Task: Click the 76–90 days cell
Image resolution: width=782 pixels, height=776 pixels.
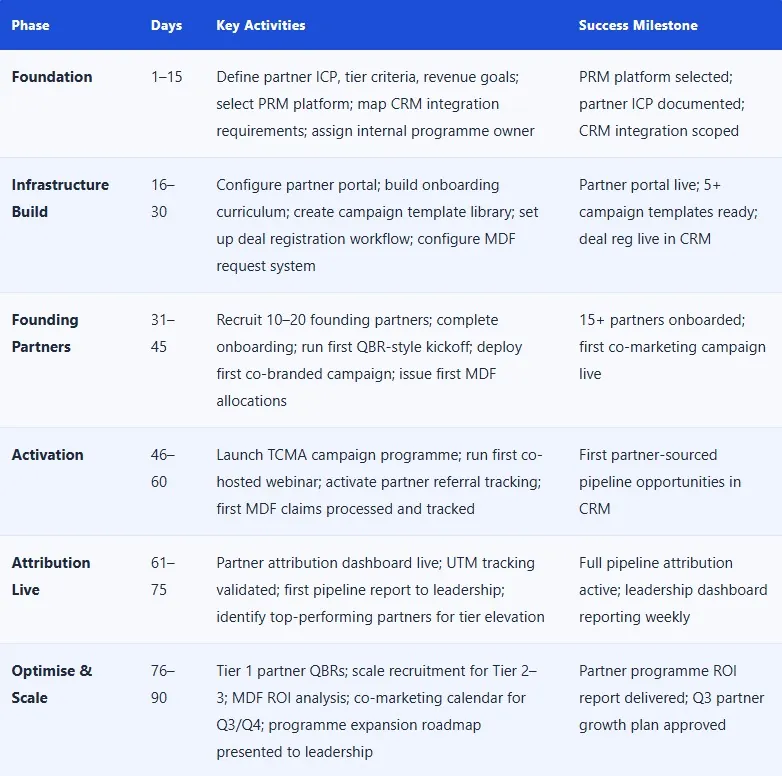Action: pyautogui.click(x=163, y=684)
